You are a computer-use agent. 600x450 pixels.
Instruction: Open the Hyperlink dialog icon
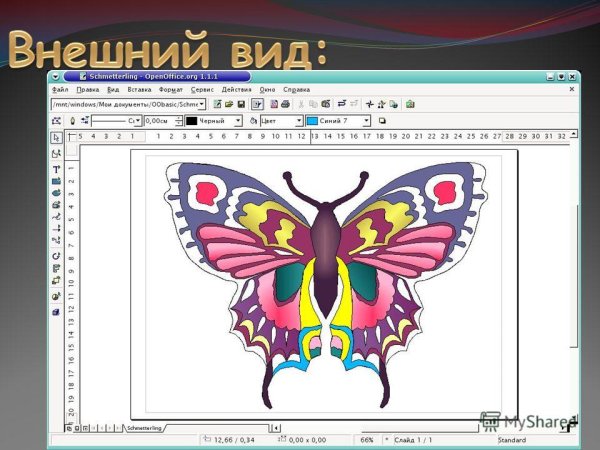click(x=393, y=104)
